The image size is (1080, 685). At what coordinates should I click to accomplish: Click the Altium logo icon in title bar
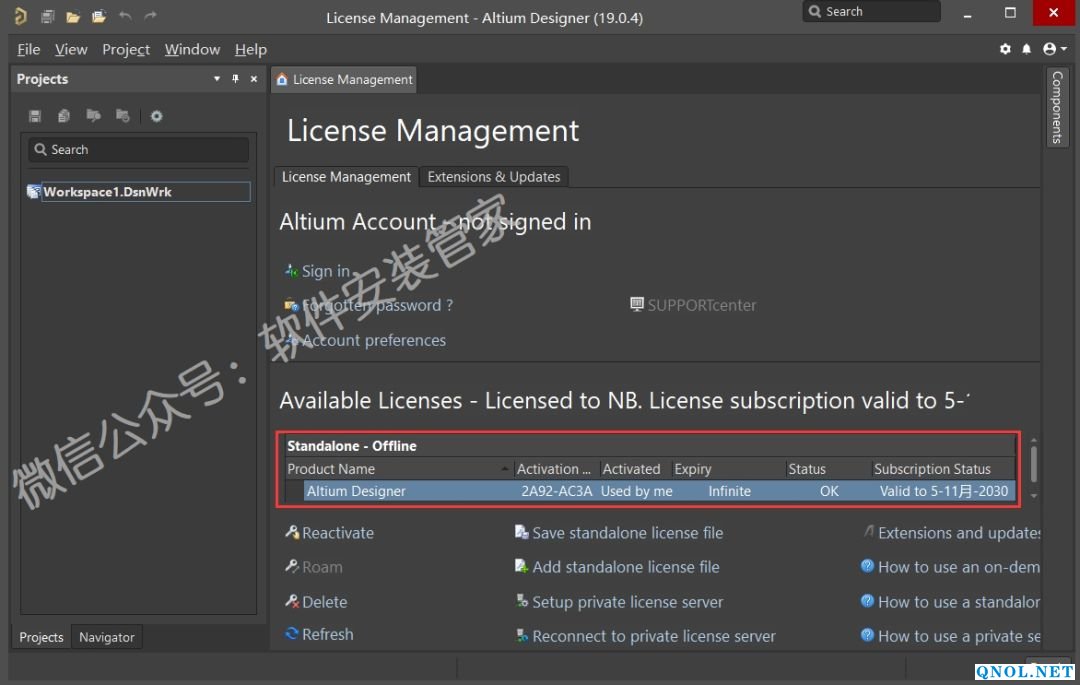pos(20,16)
